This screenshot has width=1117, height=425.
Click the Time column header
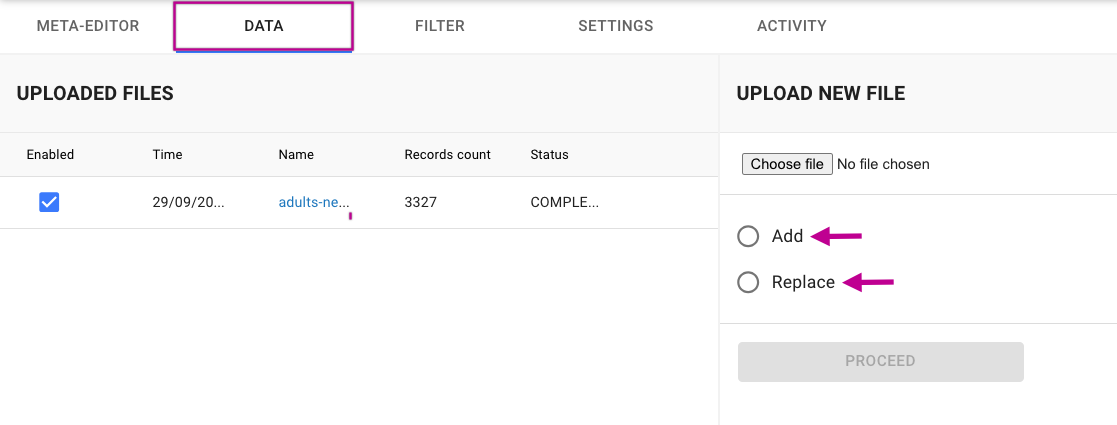click(167, 155)
